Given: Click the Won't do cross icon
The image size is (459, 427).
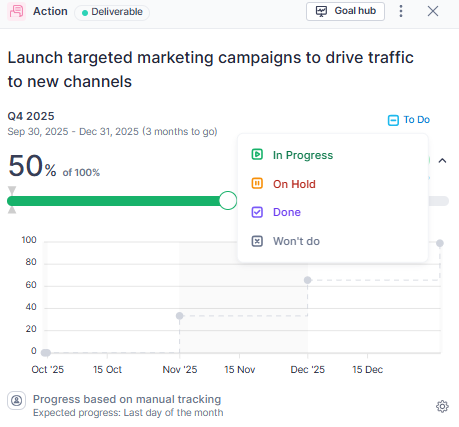Looking at the screenshot, I should [257, 241].
